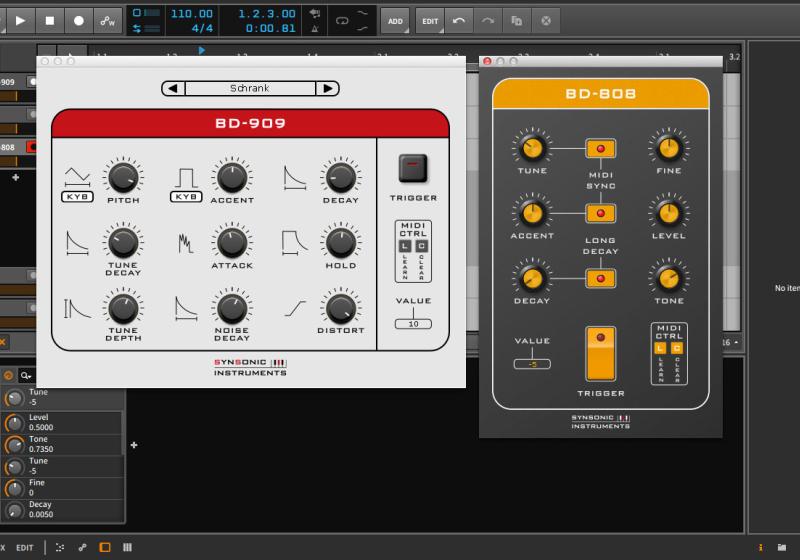Show the device panel orange square icon
Image resolution: width=800 pixels, height=560 pixels.
(x=105, y=548)
